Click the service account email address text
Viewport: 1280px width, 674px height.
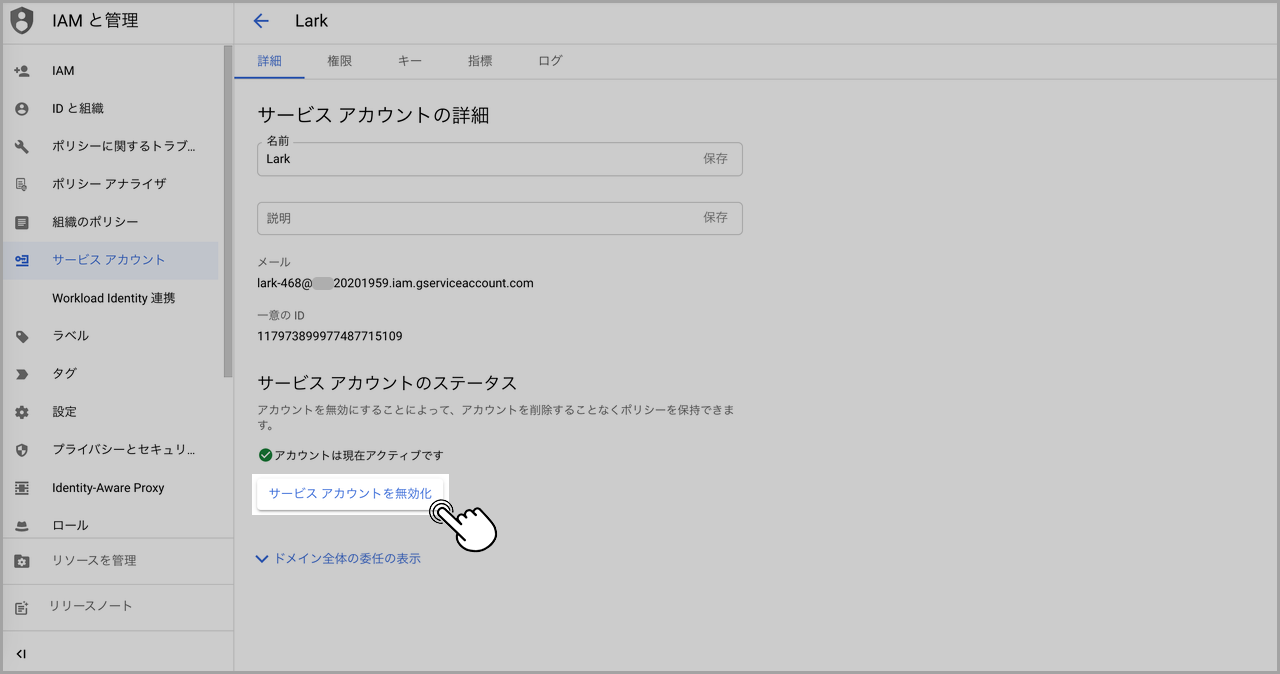coord(395,283)
